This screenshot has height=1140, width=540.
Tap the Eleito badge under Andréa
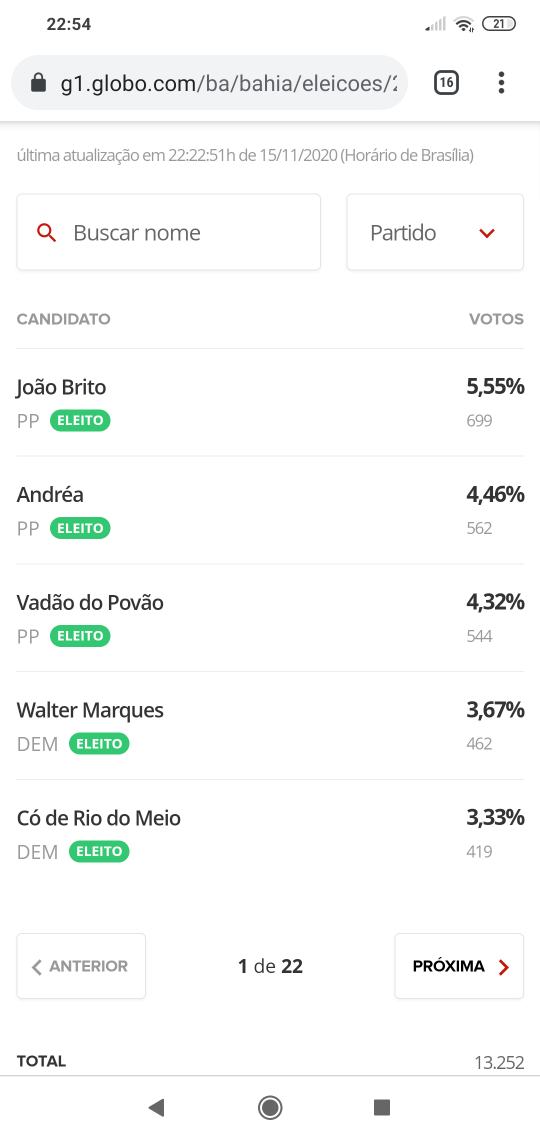[80, 529]
